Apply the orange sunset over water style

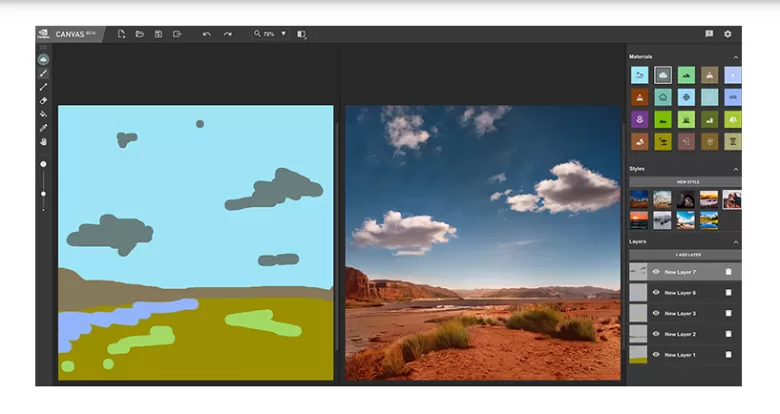(x=639, y=220)
